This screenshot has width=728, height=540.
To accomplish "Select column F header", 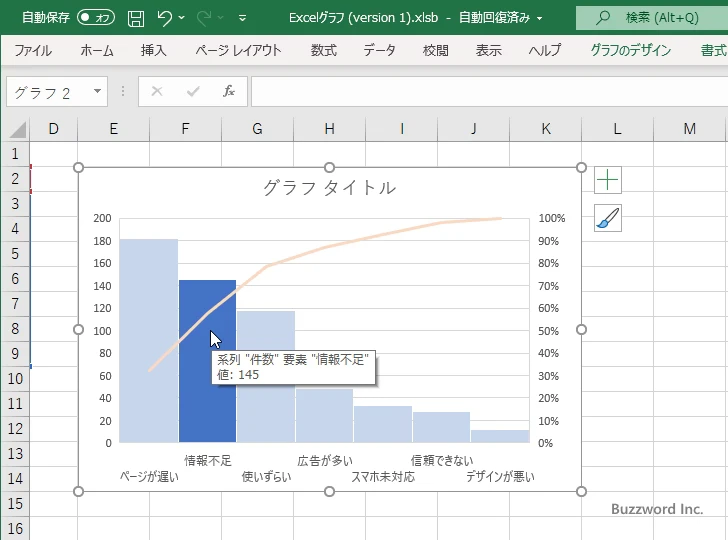I will point(185,129).
